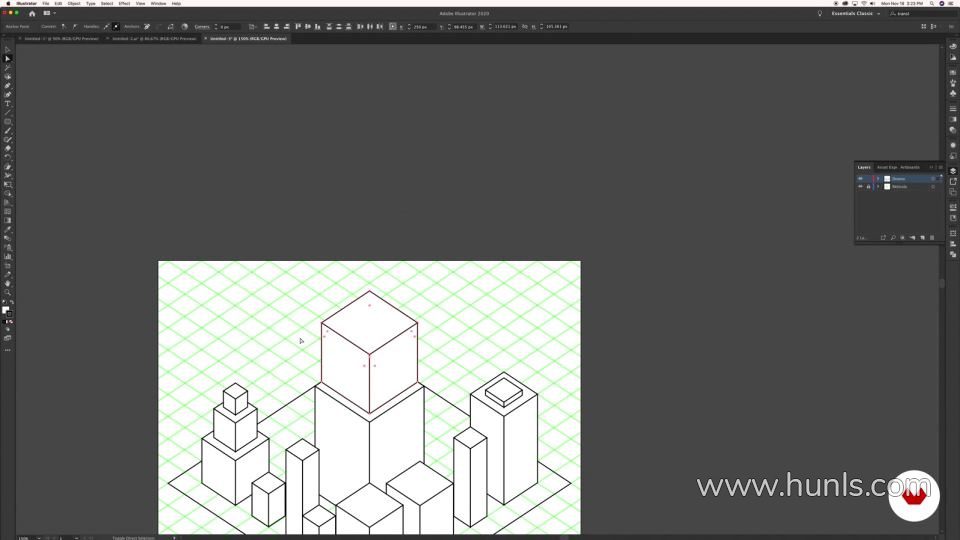Select the Rectangle tool
The height and width of the screenshot is (540, 960).
(7, 122)
